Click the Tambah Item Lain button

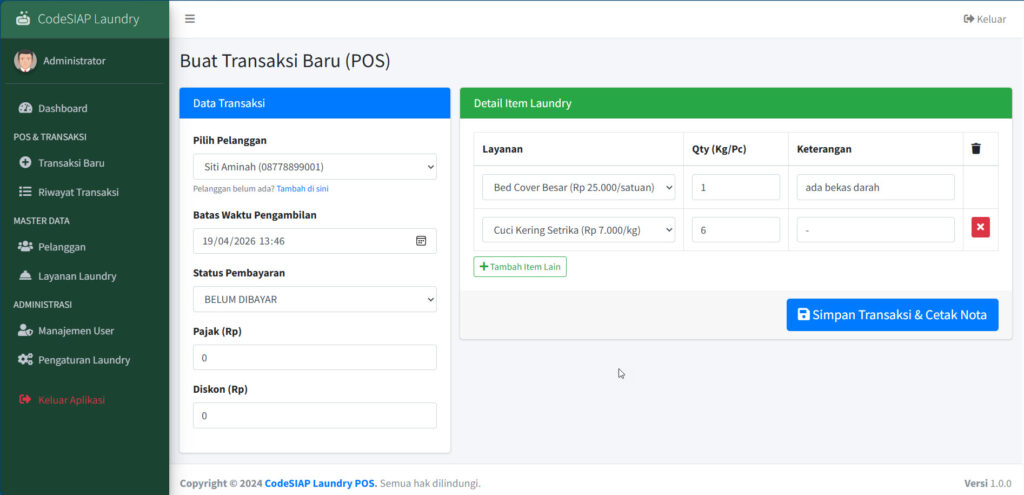[520, 267]
